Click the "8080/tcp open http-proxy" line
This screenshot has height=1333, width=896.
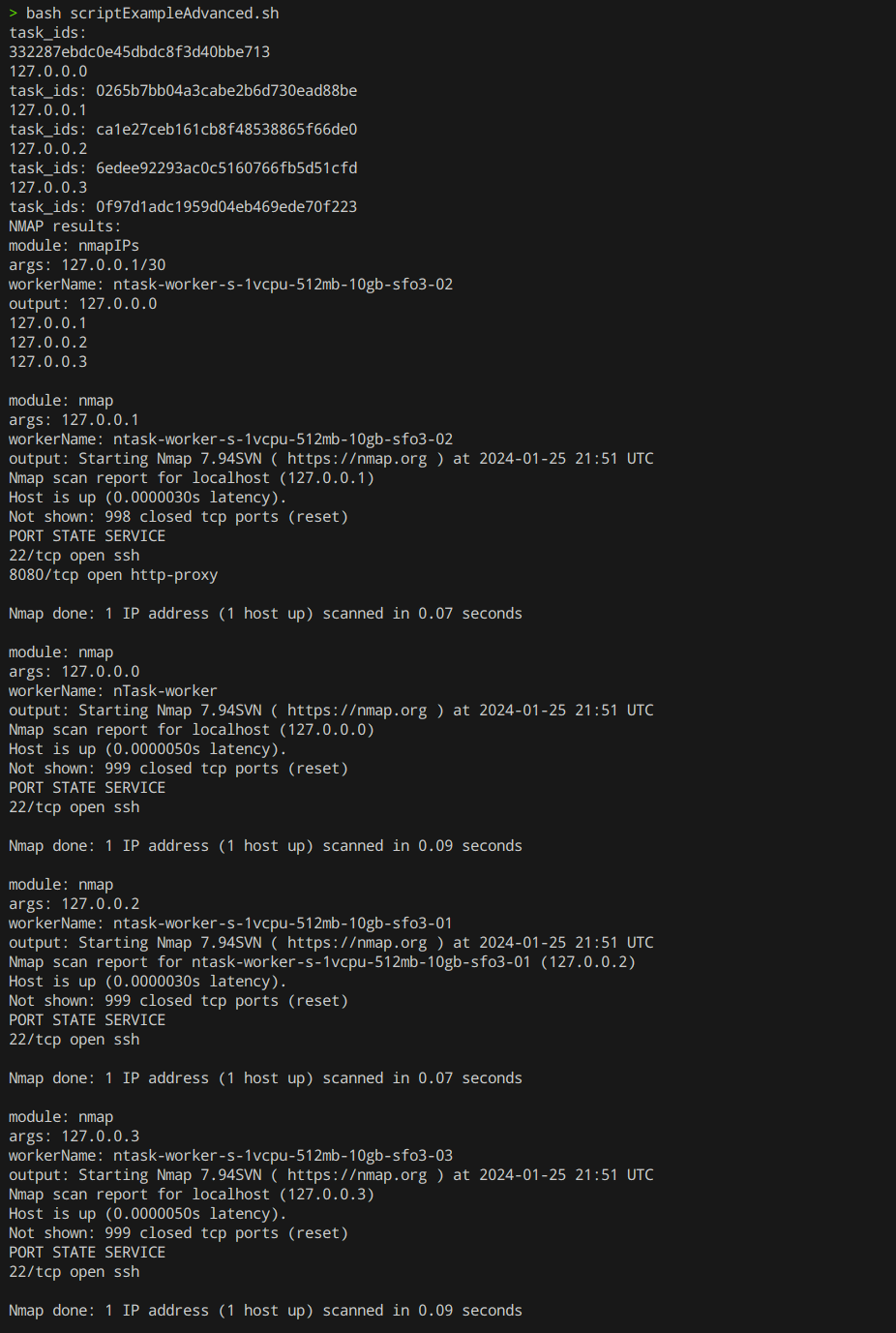point(113,575)
